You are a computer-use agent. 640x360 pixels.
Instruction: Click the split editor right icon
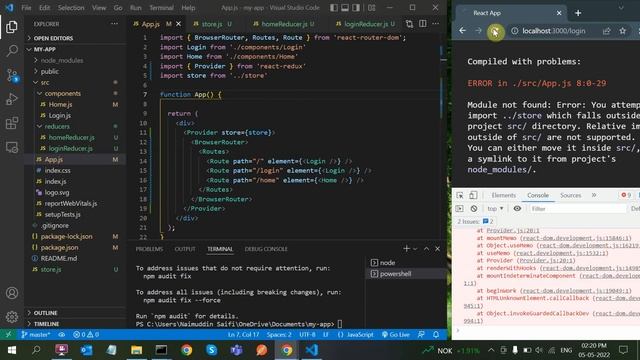[423, 24]
